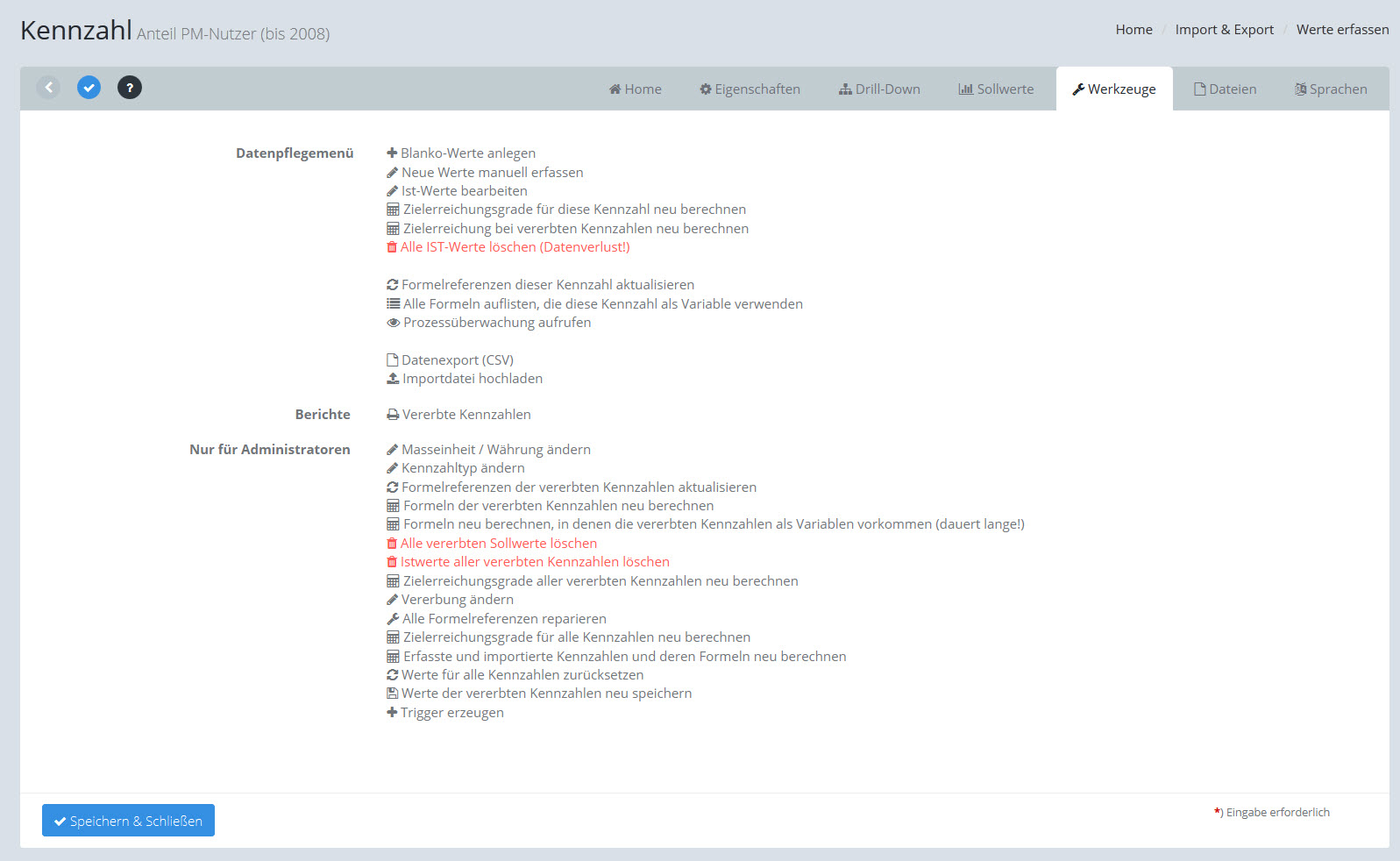Click the file icon beside Datenexport (CSV)
Viewport: 1400px width, 861px height.
pyautogui.click(x=393, y=360)
